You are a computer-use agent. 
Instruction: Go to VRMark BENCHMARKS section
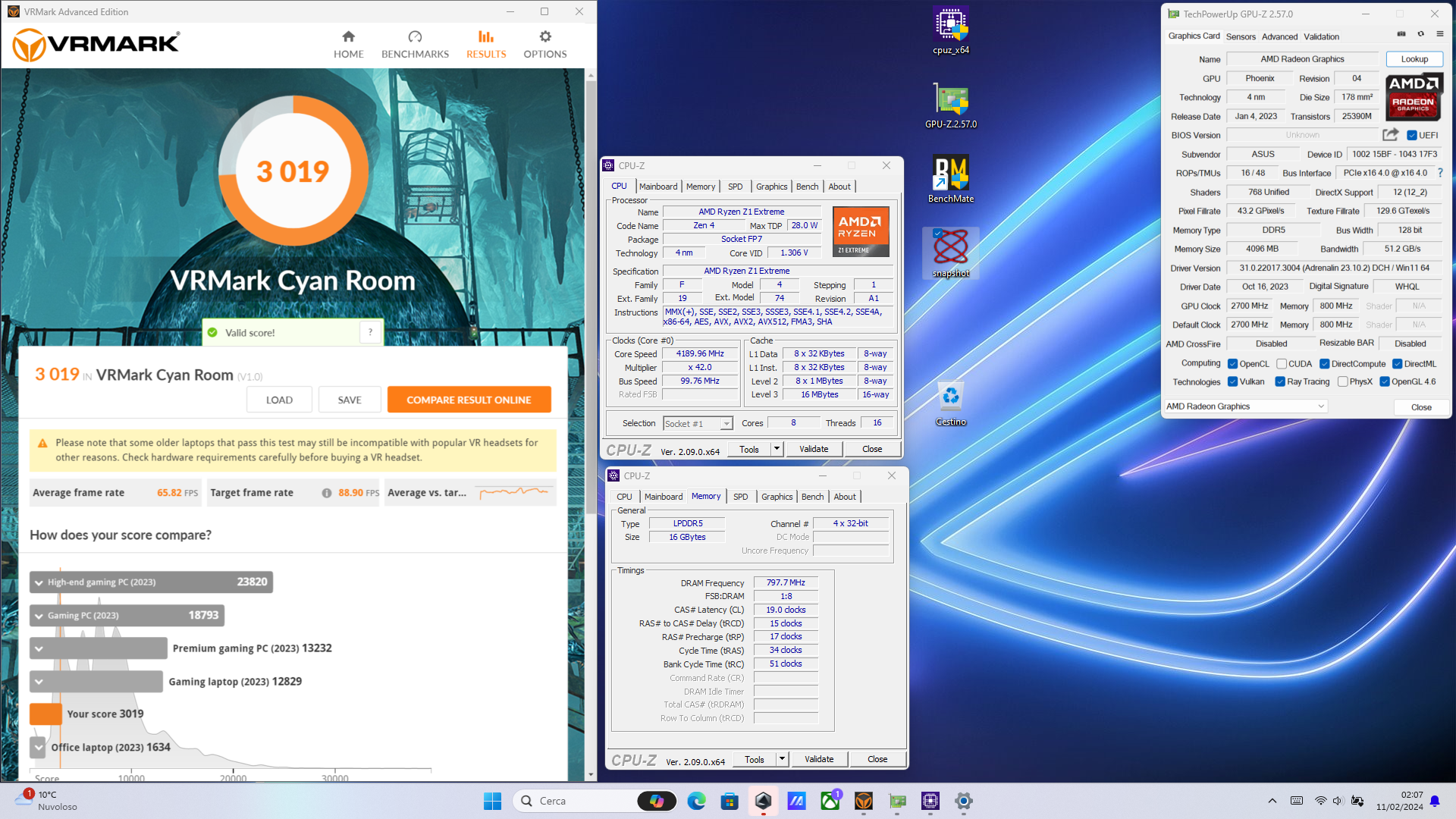[x=415, y=45]
